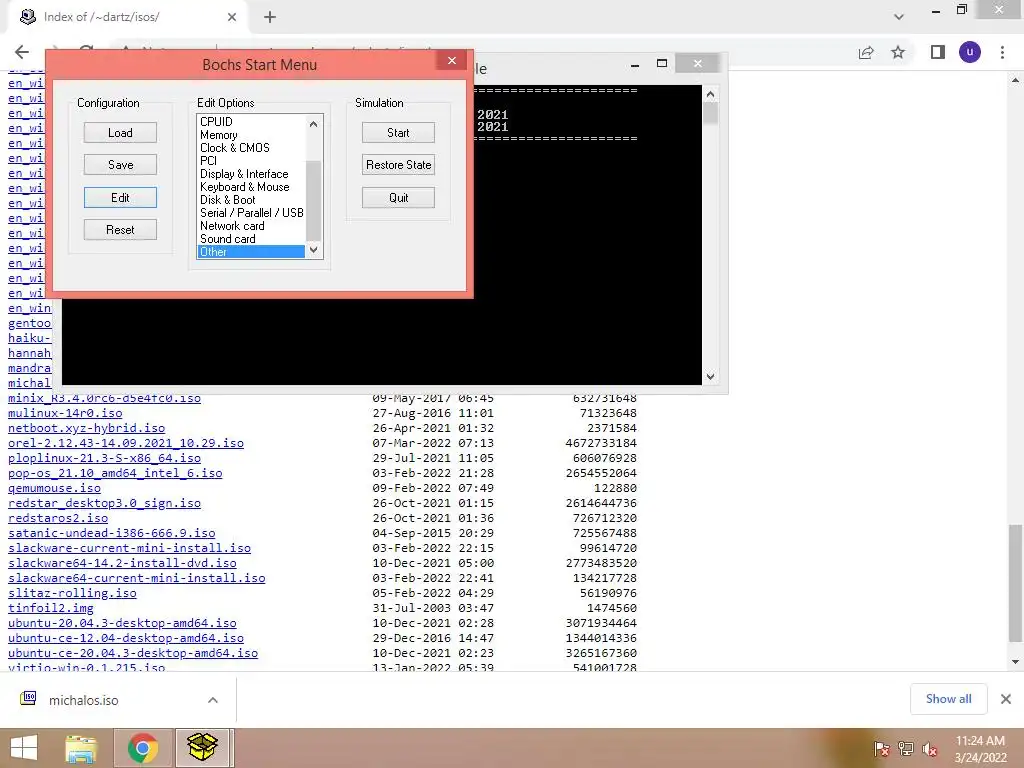Toggle Chrome side panel icon
Screen dimensions: 1024x768
point(938,52)
